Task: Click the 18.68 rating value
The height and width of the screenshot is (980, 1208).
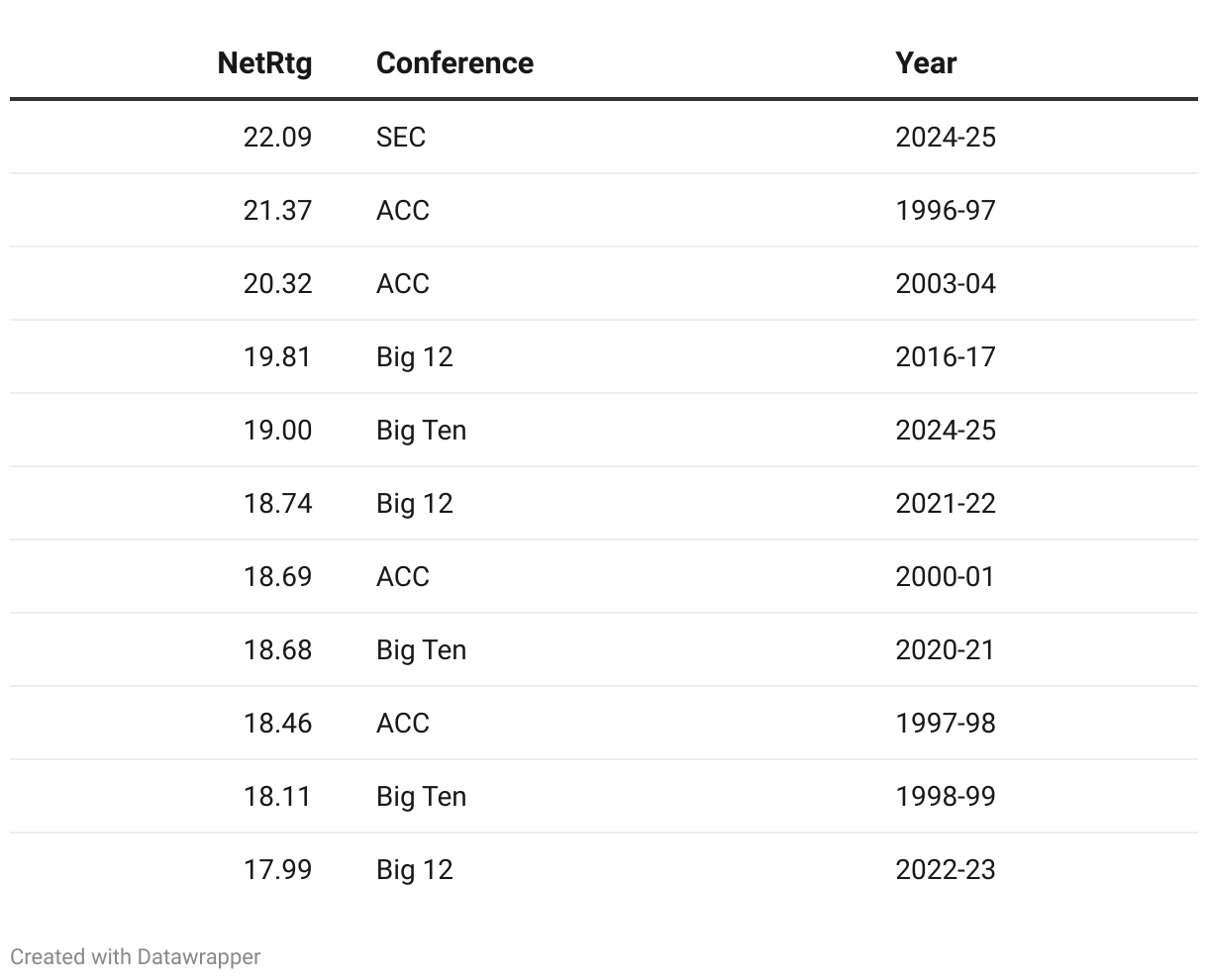Action: point(277,649)
